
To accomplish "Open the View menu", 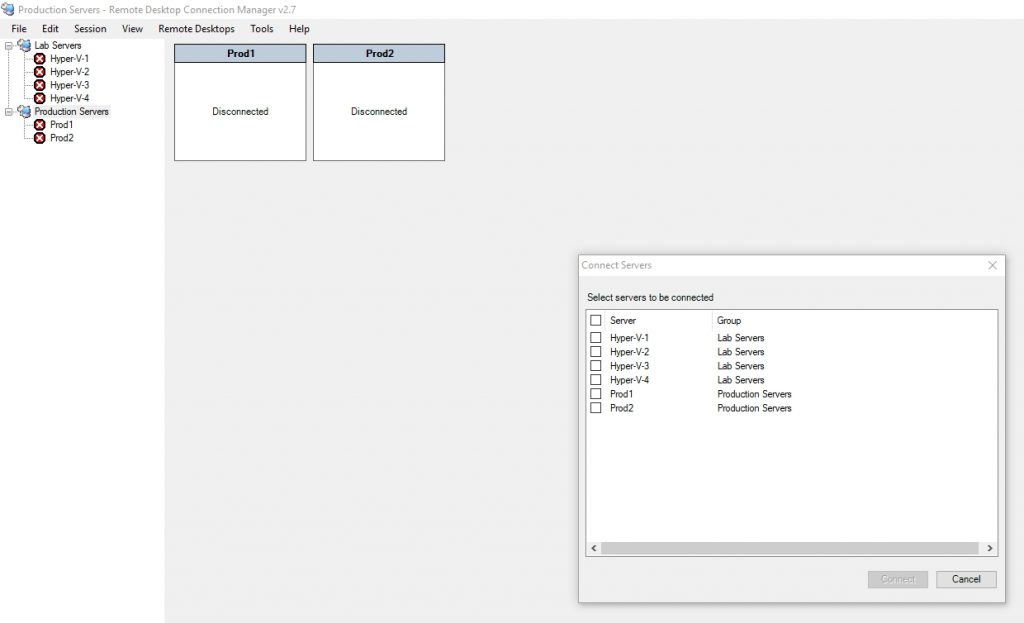I will (x=132, y=29).
